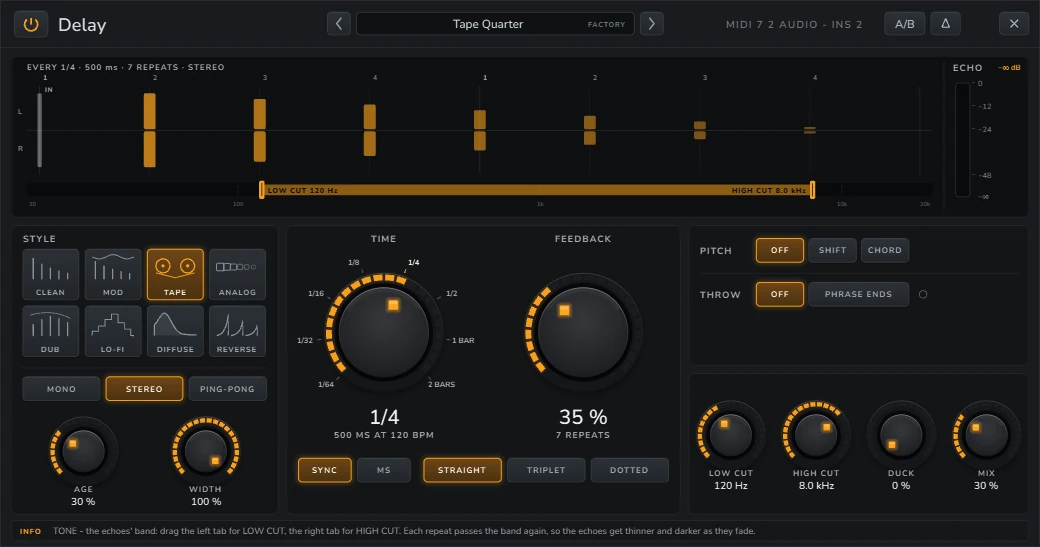The width and height of the screenshot is (1040, 547).
Task: Click the 120 Hz low cut value
Action: point(730,485)
